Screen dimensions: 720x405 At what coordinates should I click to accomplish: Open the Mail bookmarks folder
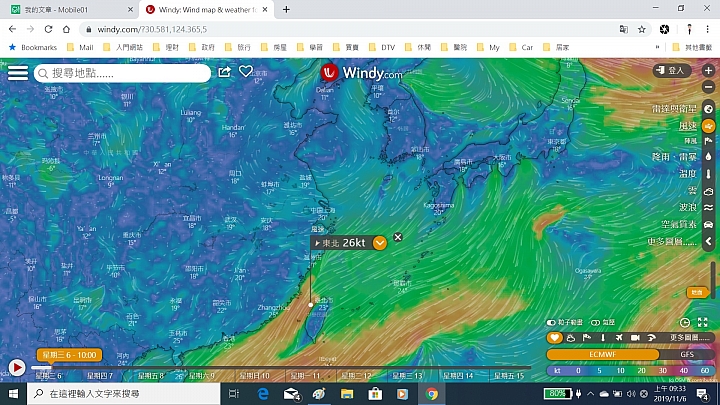[x=80, y=47]
